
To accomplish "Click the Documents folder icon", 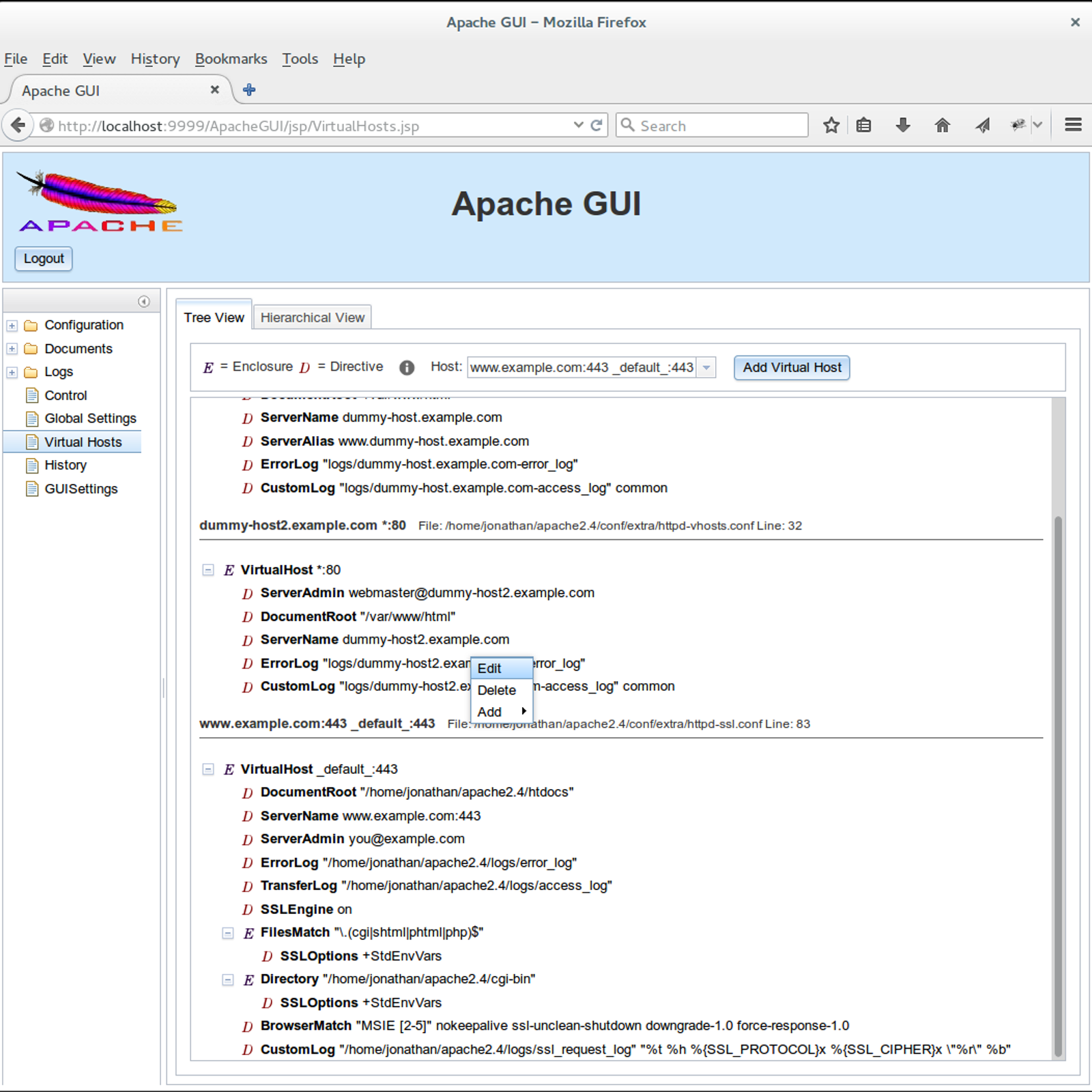I will [x=31, y=349].
